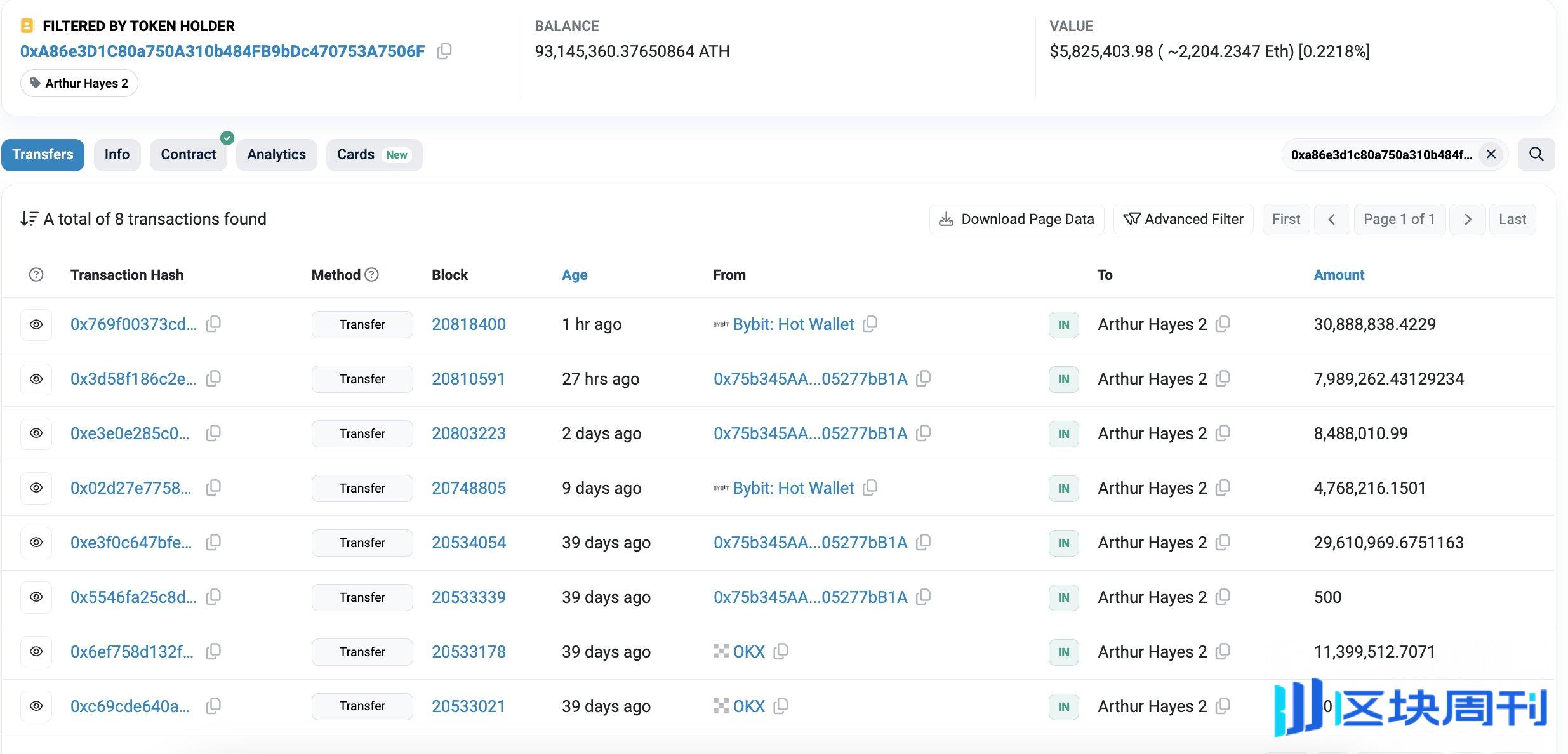This screenshot has width=1568, height=754.
Task: Copy From address in 2 days ago row
Action: point(924,433)
